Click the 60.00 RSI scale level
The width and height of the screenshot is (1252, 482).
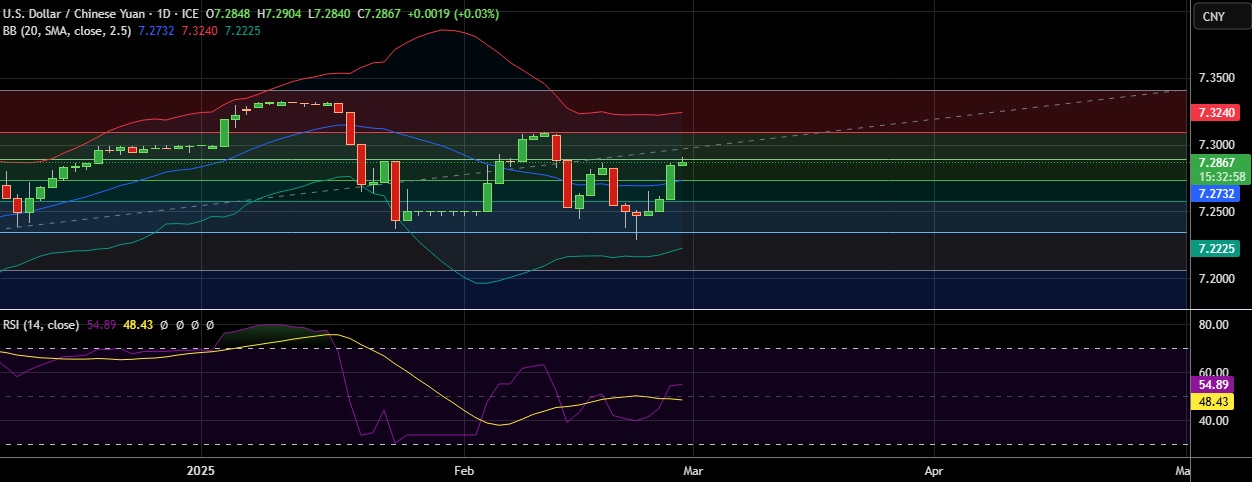[x=1213, y=372]
